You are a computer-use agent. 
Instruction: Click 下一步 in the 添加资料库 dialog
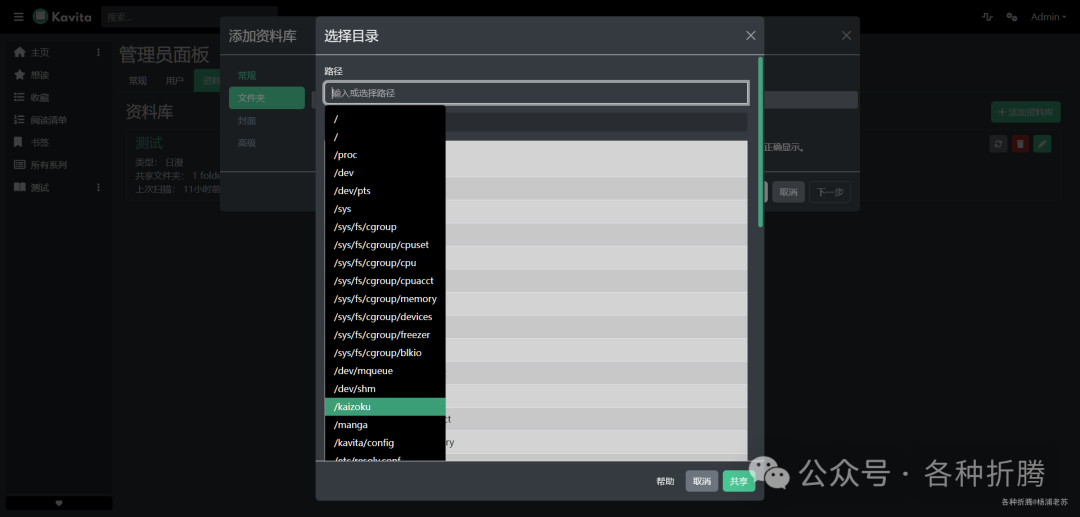830,192
